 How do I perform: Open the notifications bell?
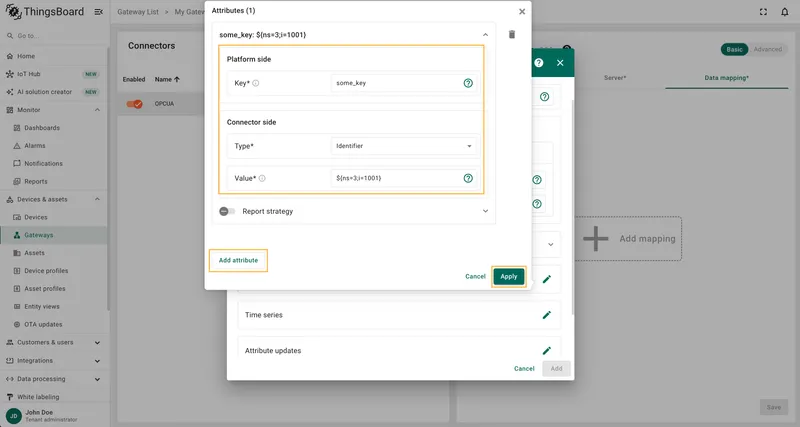(785, 12)
